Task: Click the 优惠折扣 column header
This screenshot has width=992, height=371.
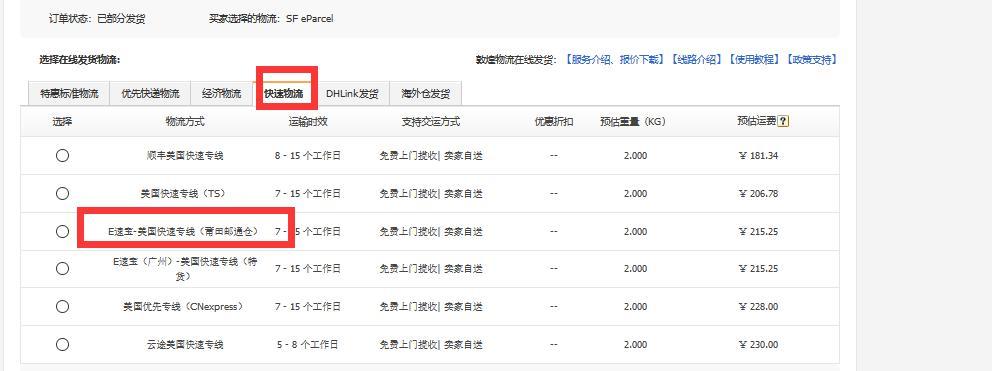Action: [x=554, y=122]
